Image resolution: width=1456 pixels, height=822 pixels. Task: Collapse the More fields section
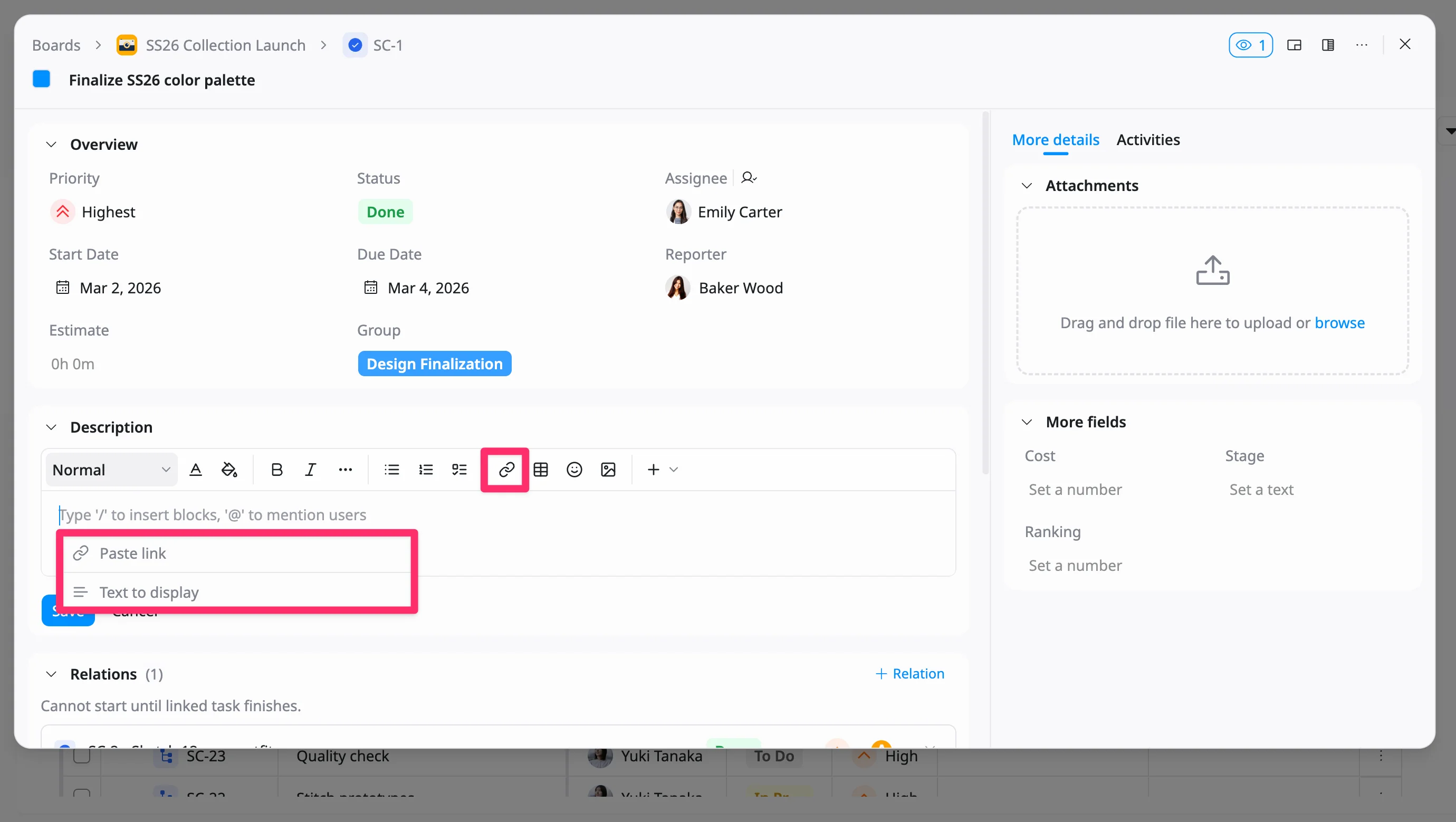pyautogui.click(x=1027, y=422)
